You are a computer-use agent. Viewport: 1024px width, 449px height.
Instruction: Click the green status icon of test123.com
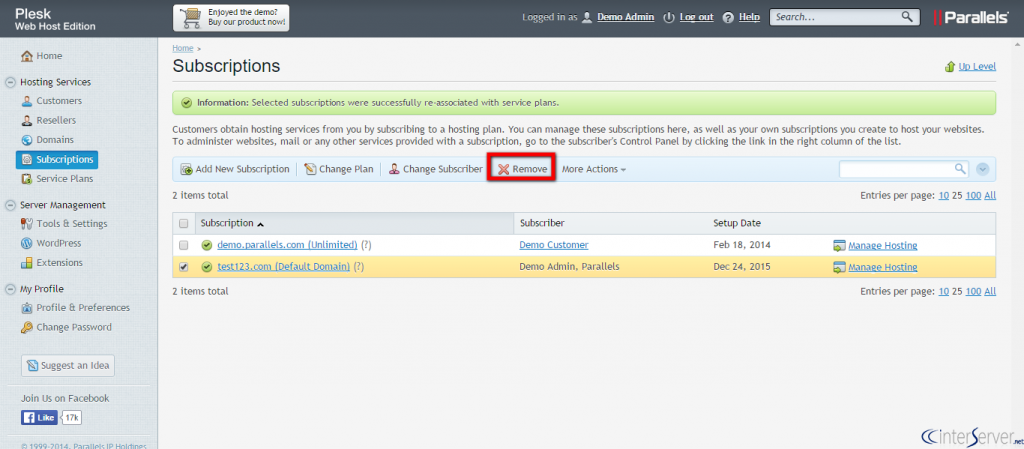tap(207, 267)
